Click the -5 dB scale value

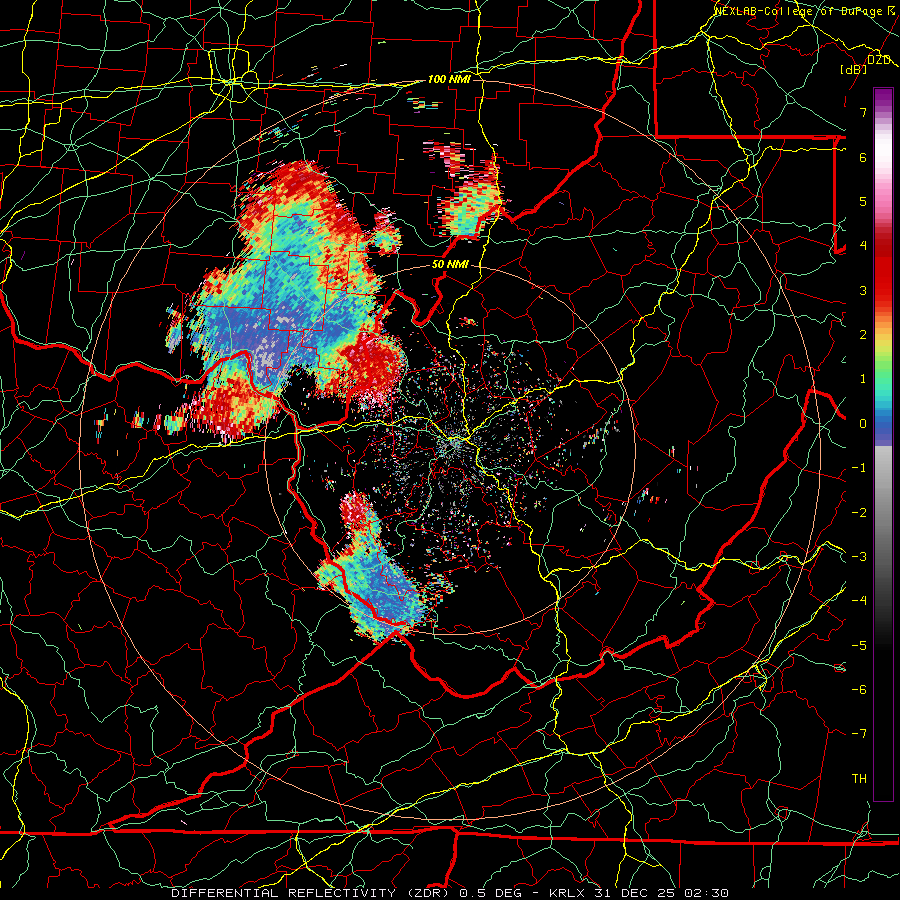(x=859, y=645)
